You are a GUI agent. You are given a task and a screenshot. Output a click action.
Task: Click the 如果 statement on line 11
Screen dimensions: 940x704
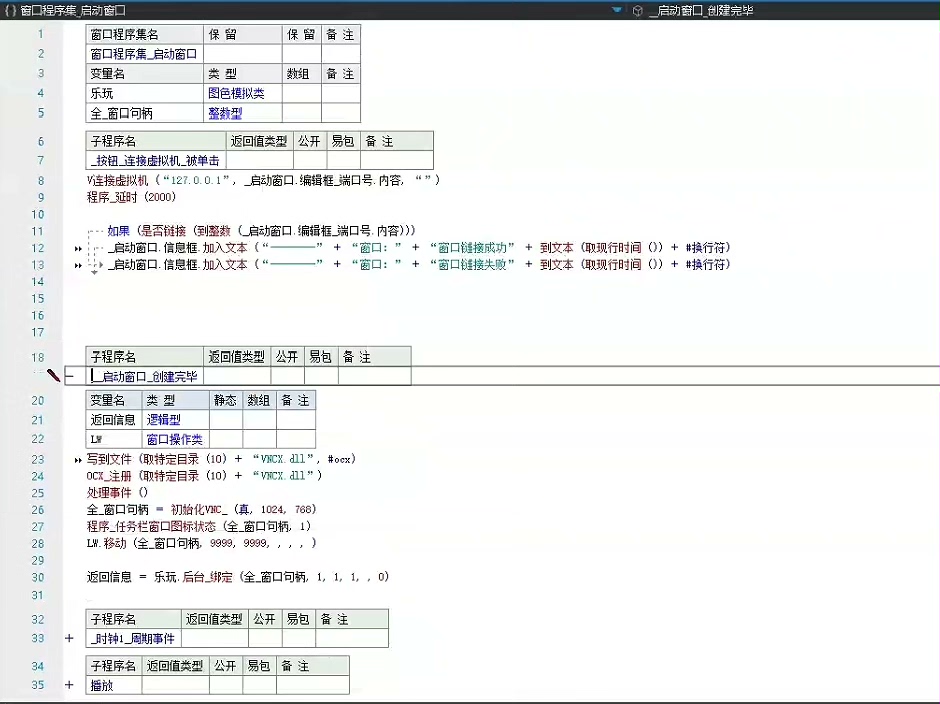point(118,231)
